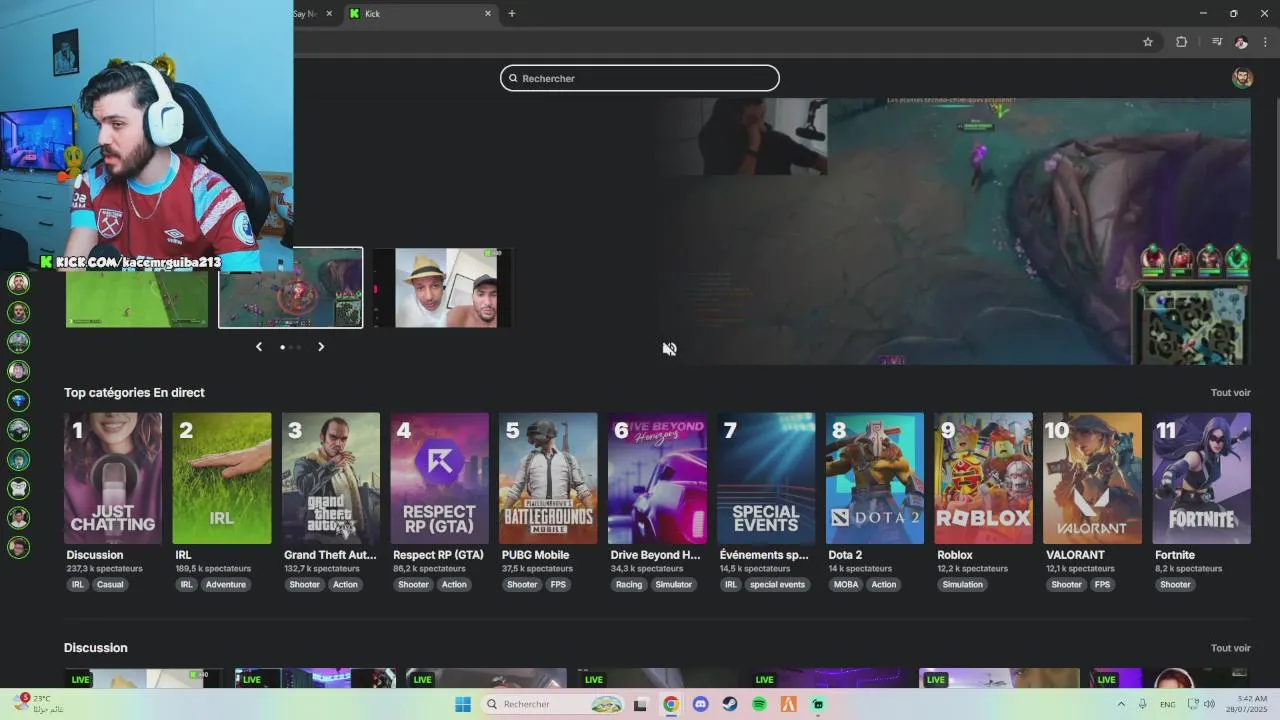1280x720 pixels.
Task: Close the Kick browser tab
Action: (x=488, y=14)
